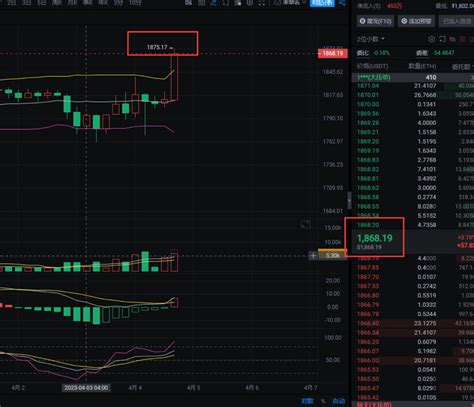
Task: Select the 大压单 row with 410
Action: tap(413, 77)
